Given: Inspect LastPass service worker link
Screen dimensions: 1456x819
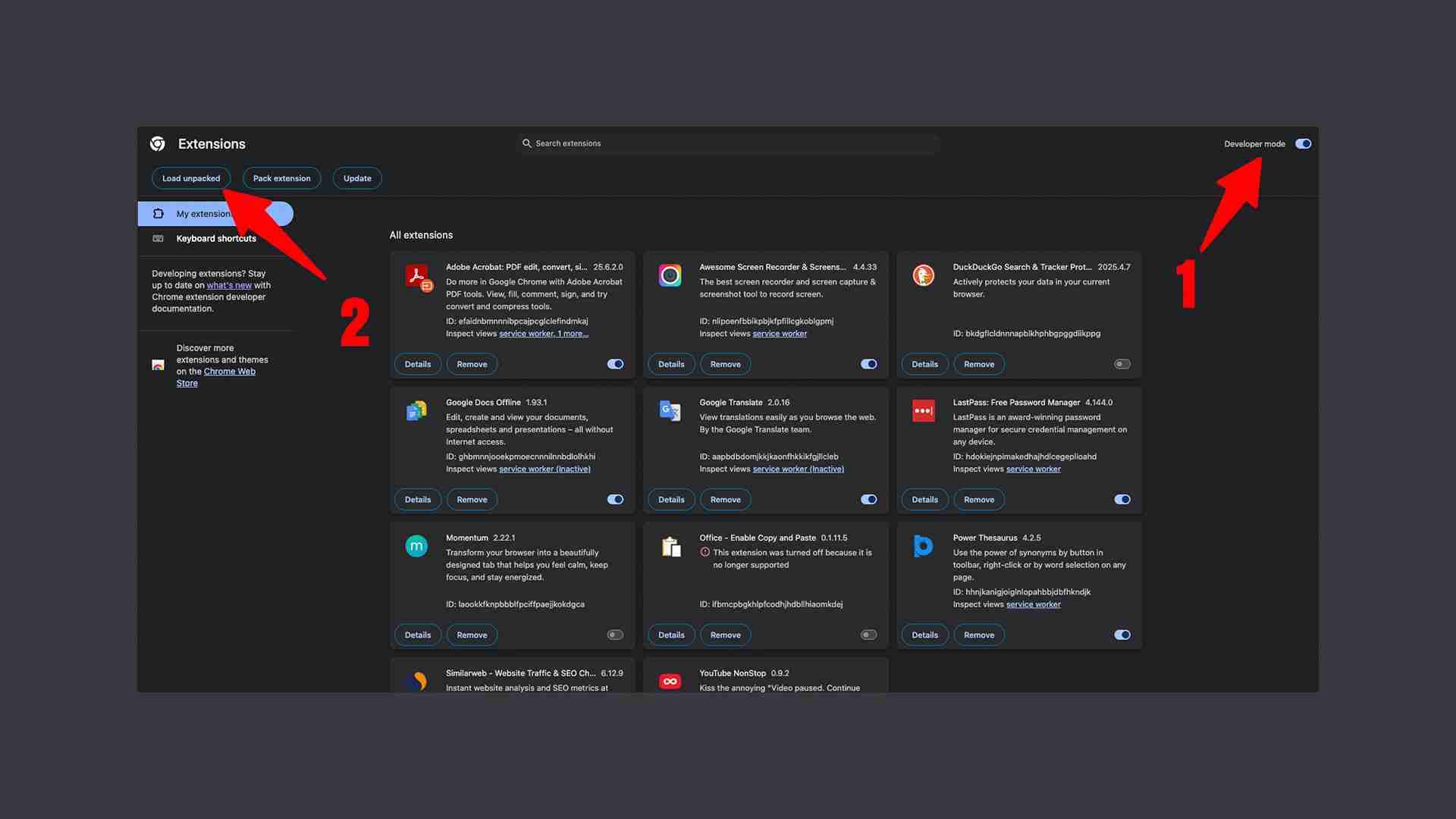Looking at the screenshot, I should point(1034,469).
